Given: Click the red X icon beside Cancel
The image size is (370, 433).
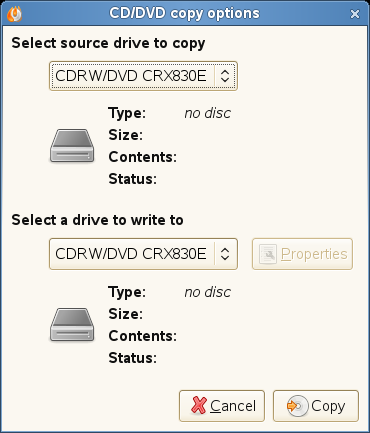Looking at the screenshot, I should 199,405.
